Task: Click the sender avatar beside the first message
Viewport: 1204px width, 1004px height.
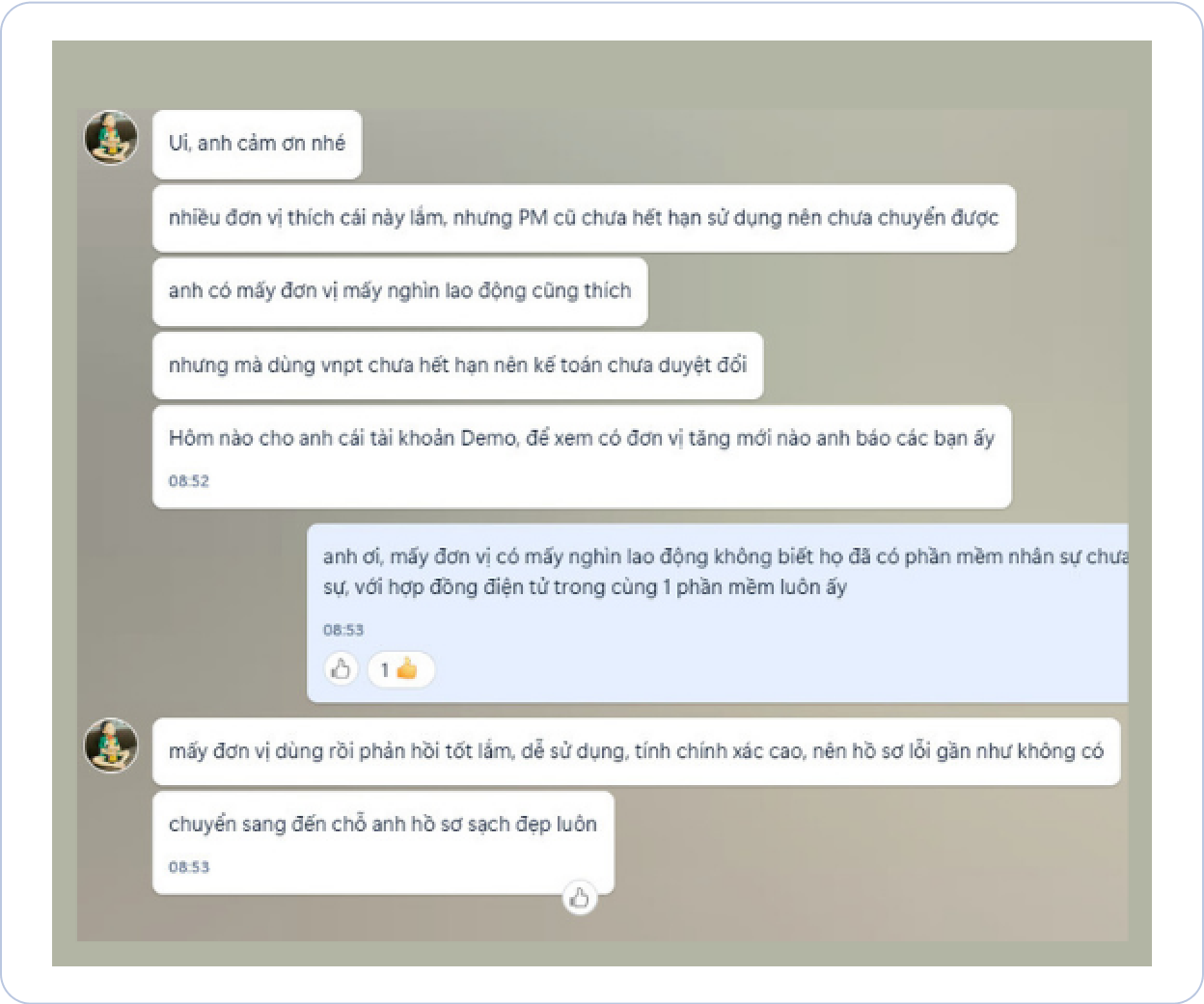Action: click(x=111, y=137)
